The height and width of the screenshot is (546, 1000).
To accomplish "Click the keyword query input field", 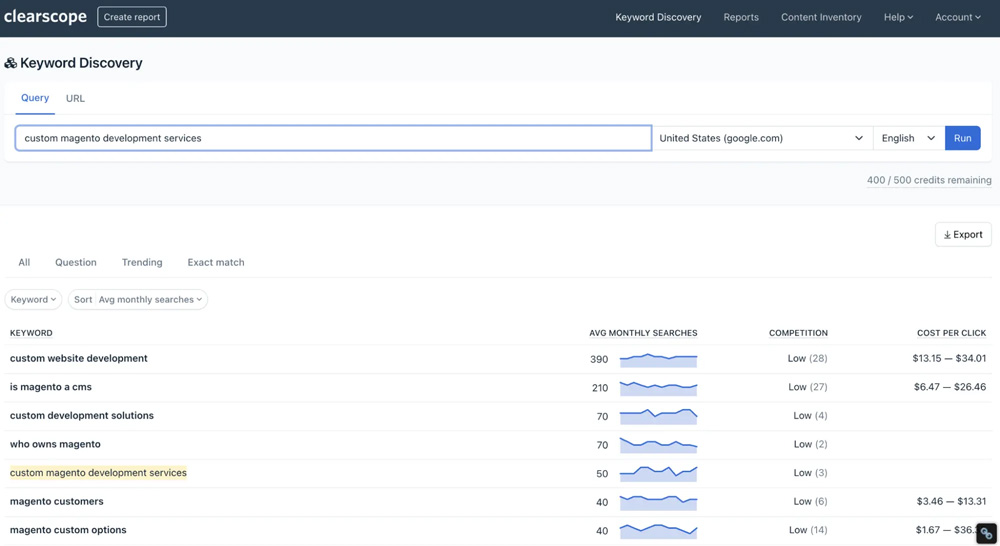I will pos(333,138).
